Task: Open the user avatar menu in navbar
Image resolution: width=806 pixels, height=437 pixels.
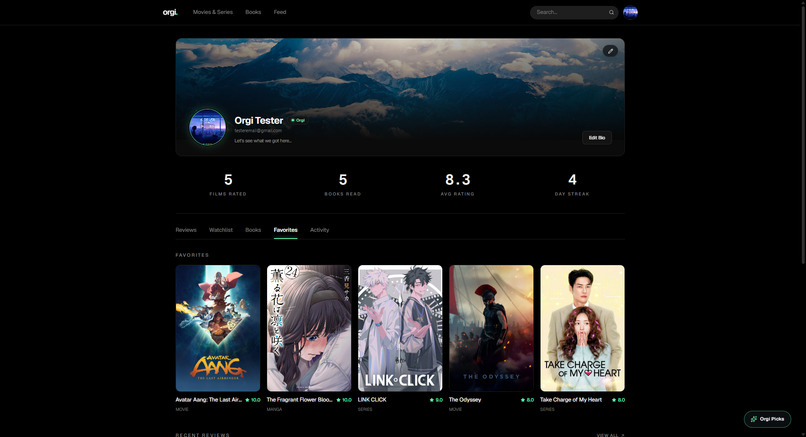Action: coord(630,12)
